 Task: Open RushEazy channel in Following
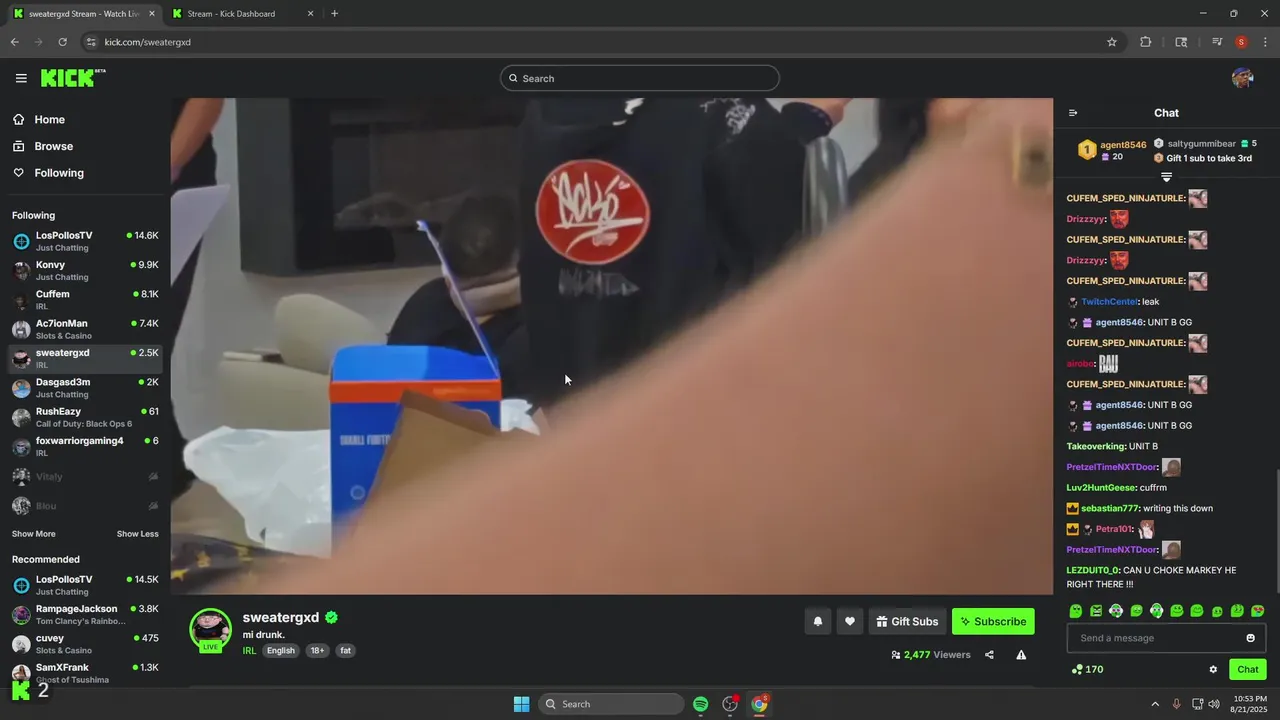click(x=85, y=417)
